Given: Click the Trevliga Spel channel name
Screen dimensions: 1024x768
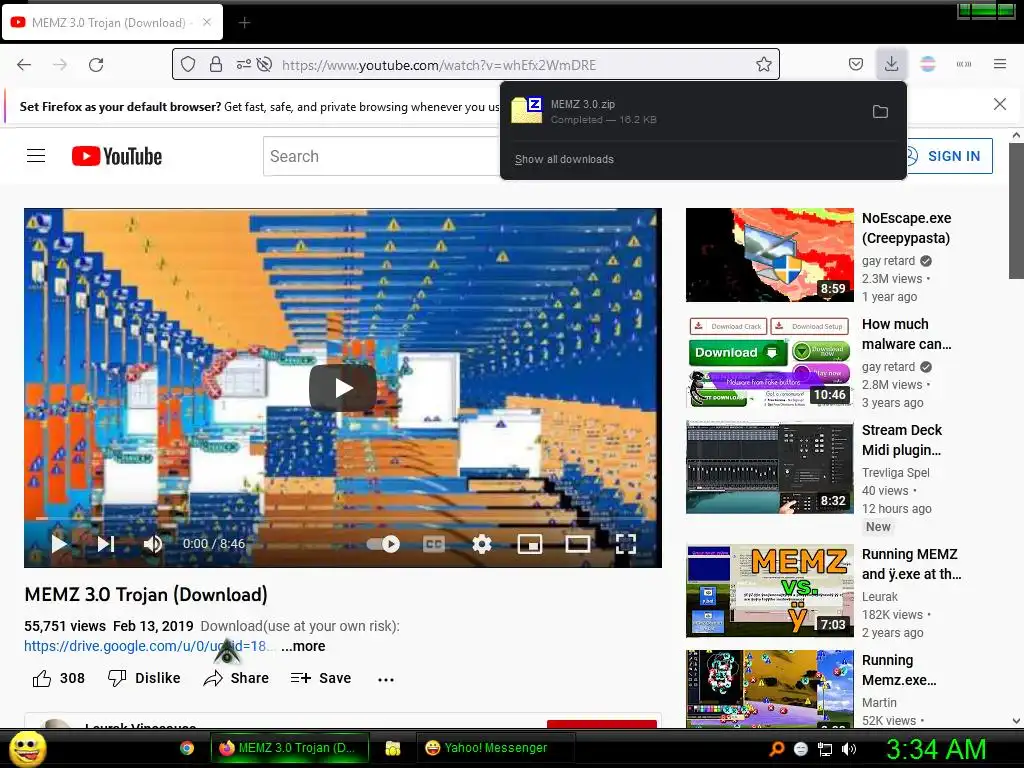Looking at the screenshot, I should click(895, 472).
